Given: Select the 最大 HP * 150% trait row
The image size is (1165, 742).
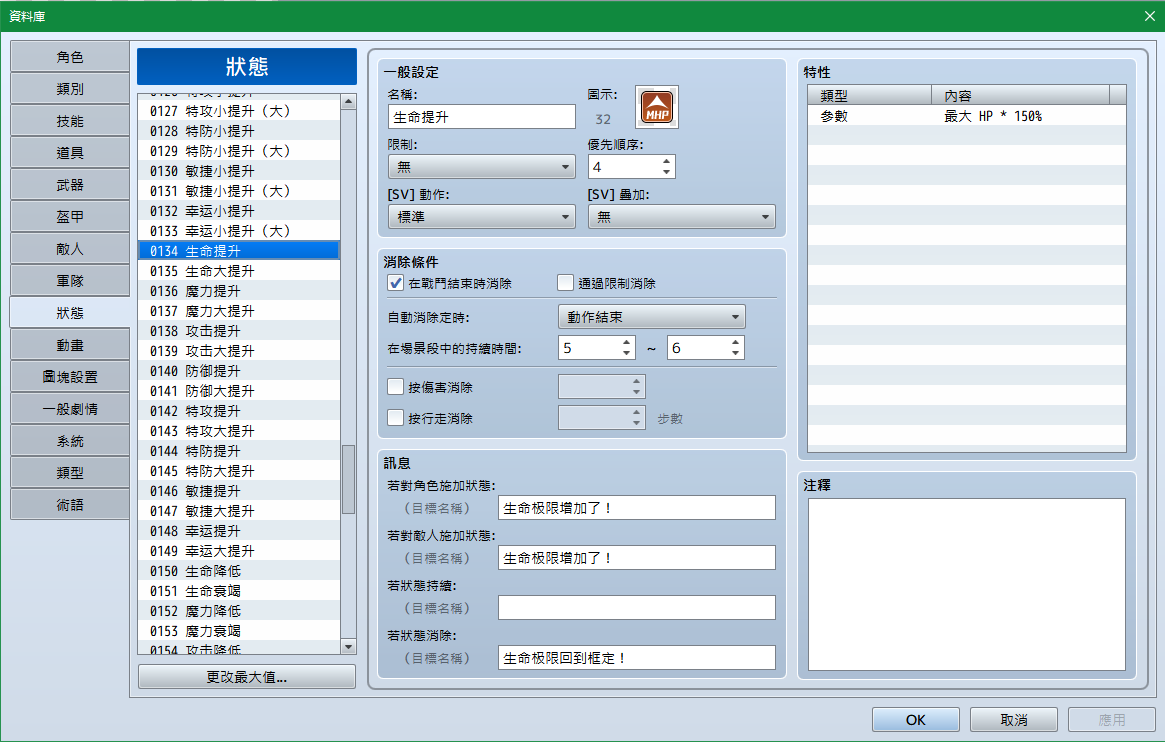Looking at the screenshot, I should pyautogui.click(x=967, y=116).
